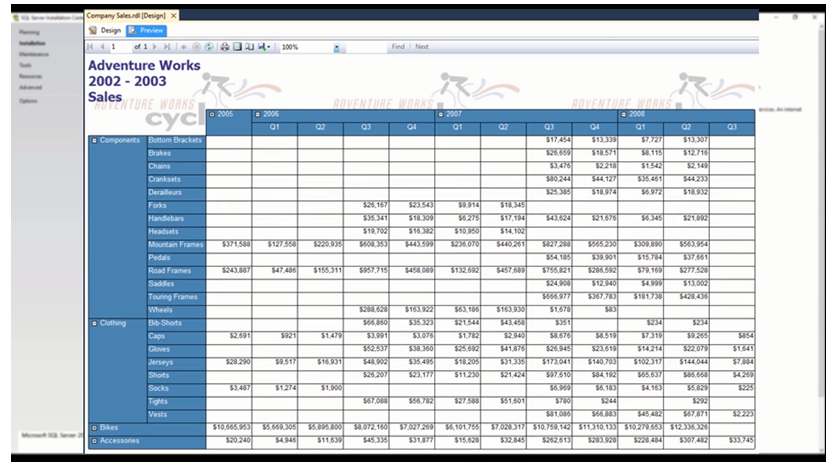Open Installation in SQL Server Installation Center

32,43
